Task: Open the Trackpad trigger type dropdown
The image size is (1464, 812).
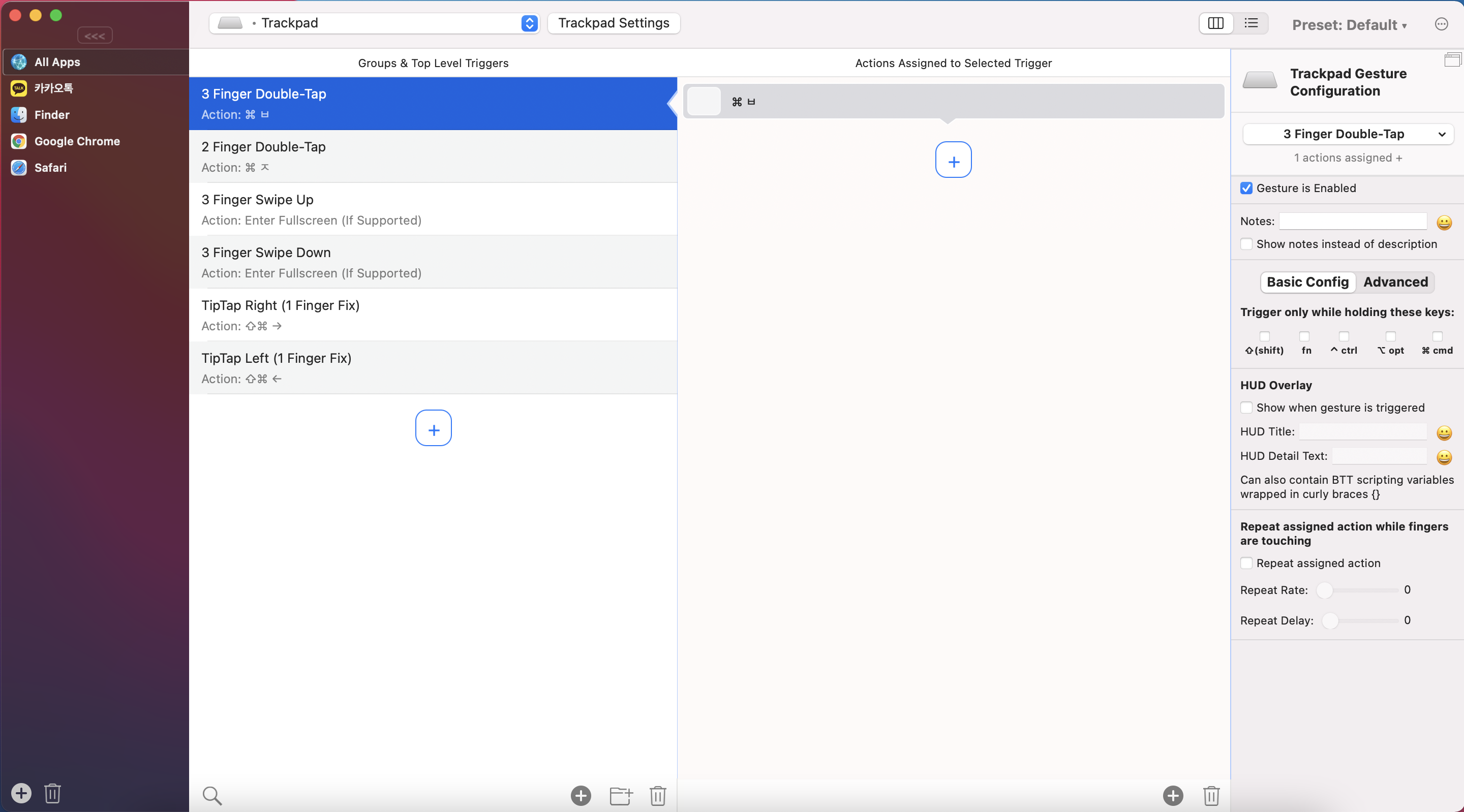Action: pyautogui.click(x=374, y=23)
